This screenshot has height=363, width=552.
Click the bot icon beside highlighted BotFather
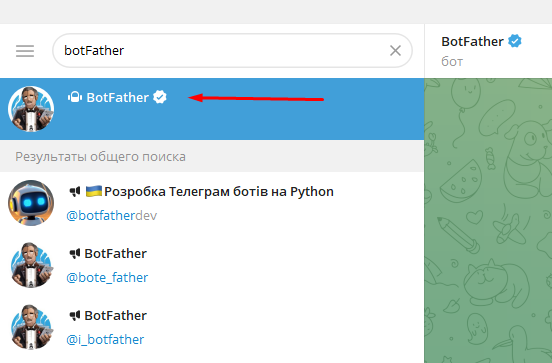pos(75,97)
